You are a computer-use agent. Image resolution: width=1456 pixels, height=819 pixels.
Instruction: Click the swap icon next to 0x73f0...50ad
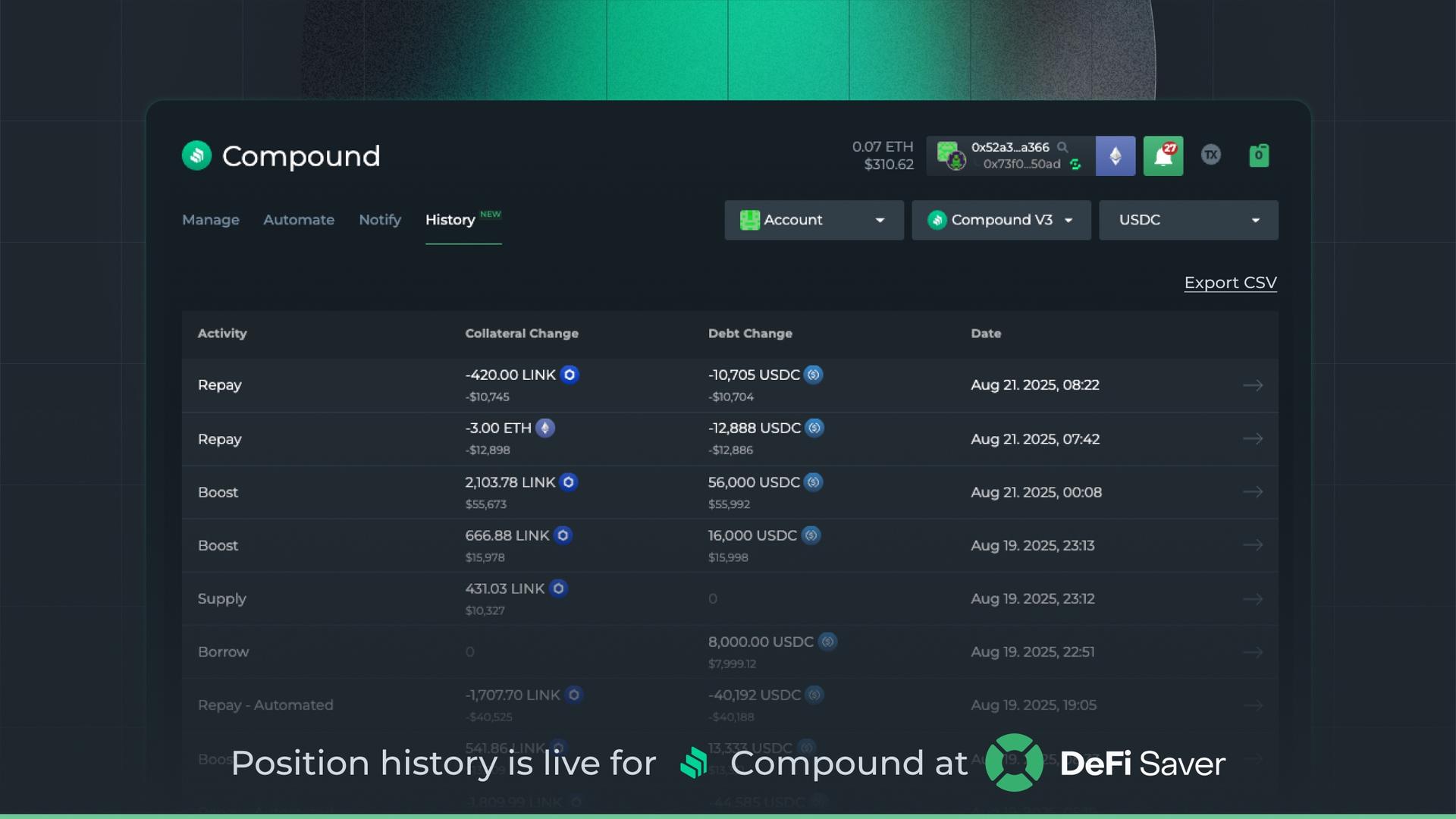click(1075, 164)
